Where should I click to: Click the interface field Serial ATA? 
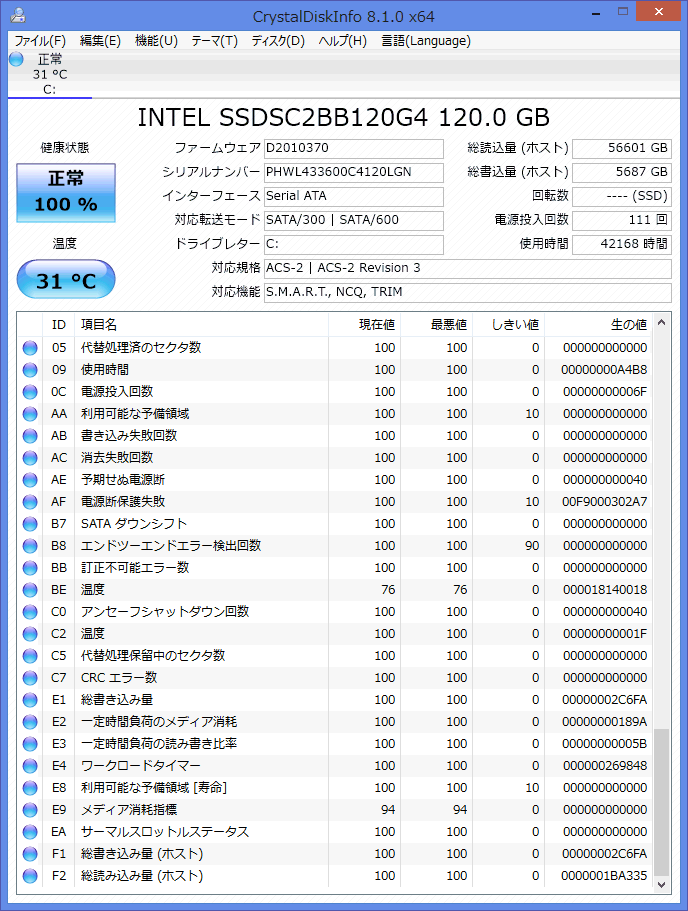click(353, 196)
